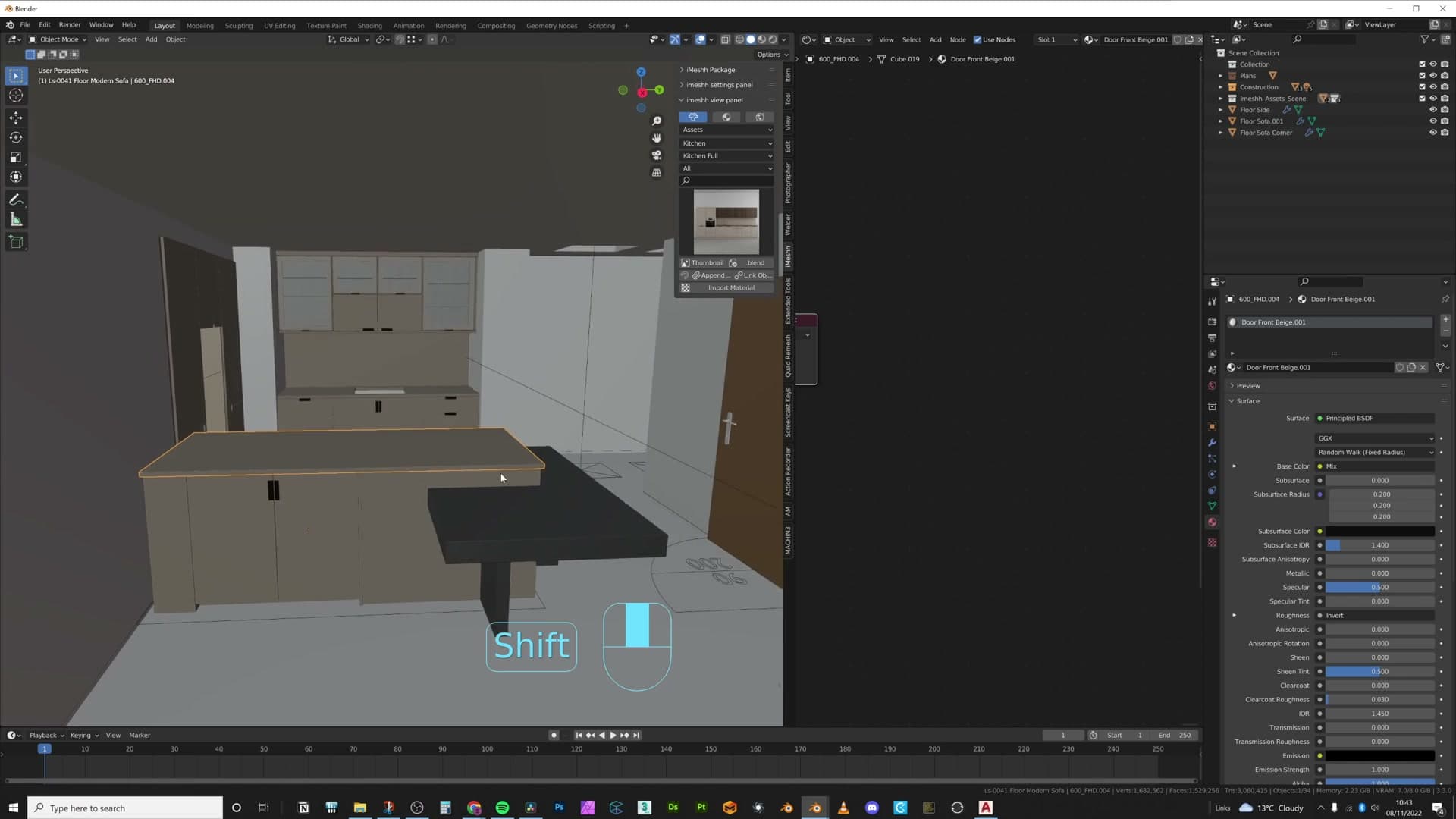
Task: Click the Move view hand icon
Action: coord(657,138)
